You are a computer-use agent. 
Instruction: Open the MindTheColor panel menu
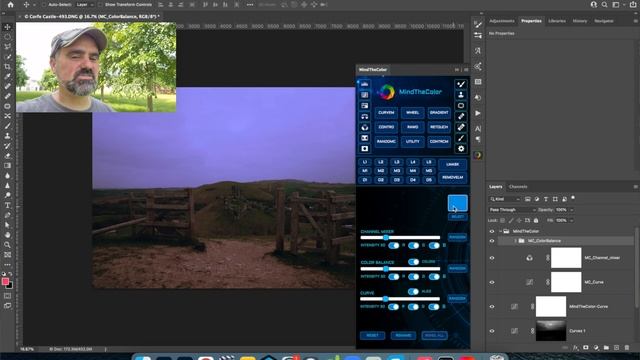(466, 70)
